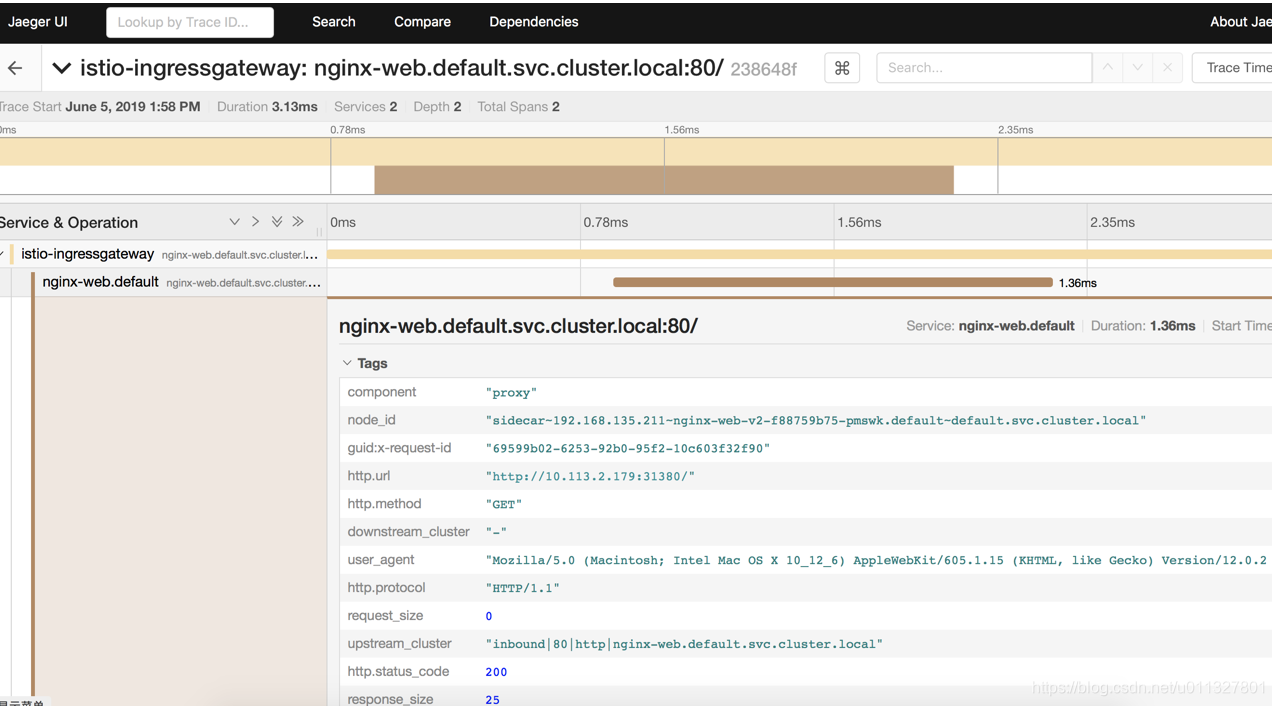Collapse the Tags section
The height and width of the screenshot is (706, 1274).
click(365, 363)
